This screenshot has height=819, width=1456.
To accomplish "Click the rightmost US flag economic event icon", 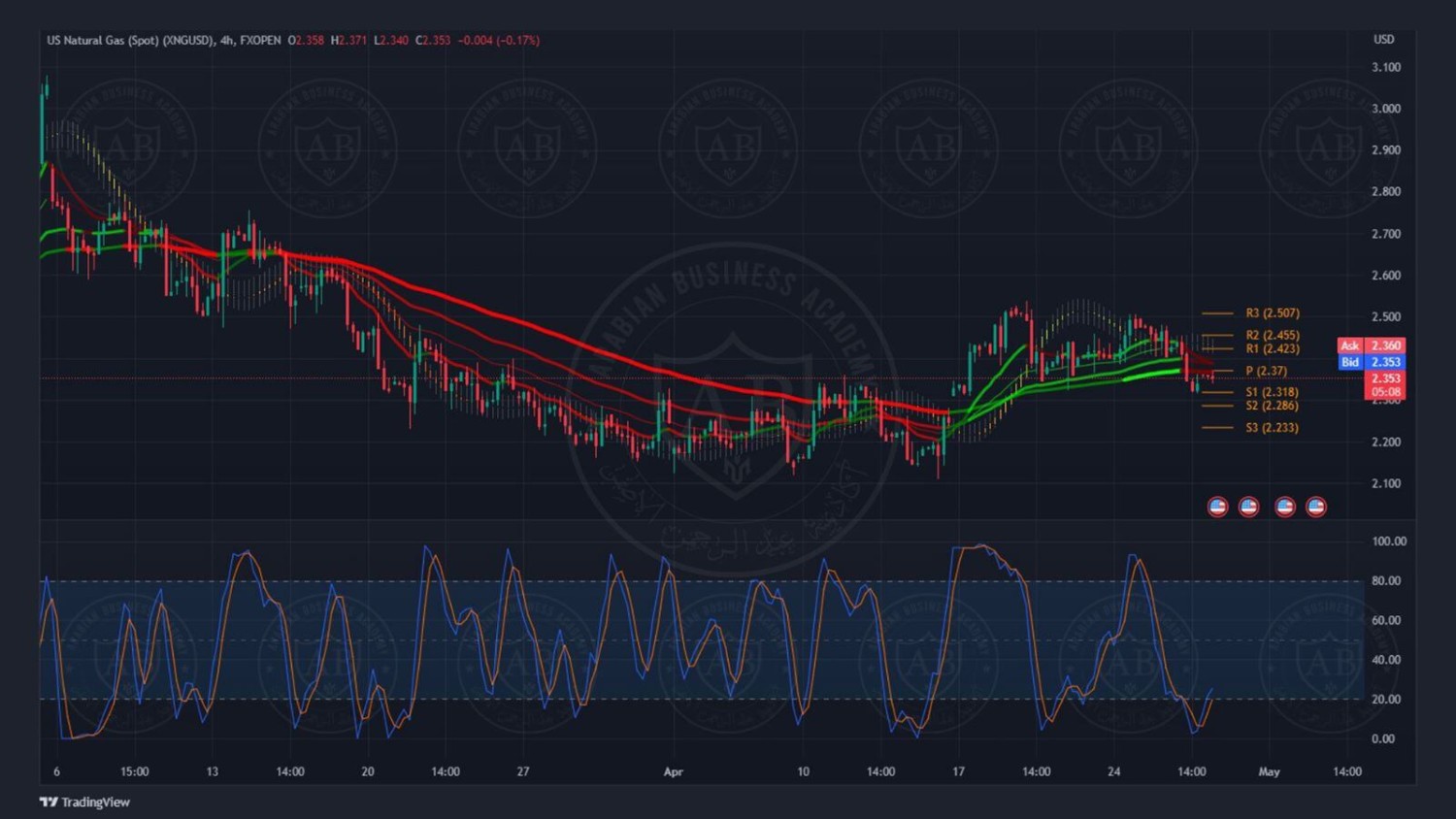I will (x=1316, y=507).
